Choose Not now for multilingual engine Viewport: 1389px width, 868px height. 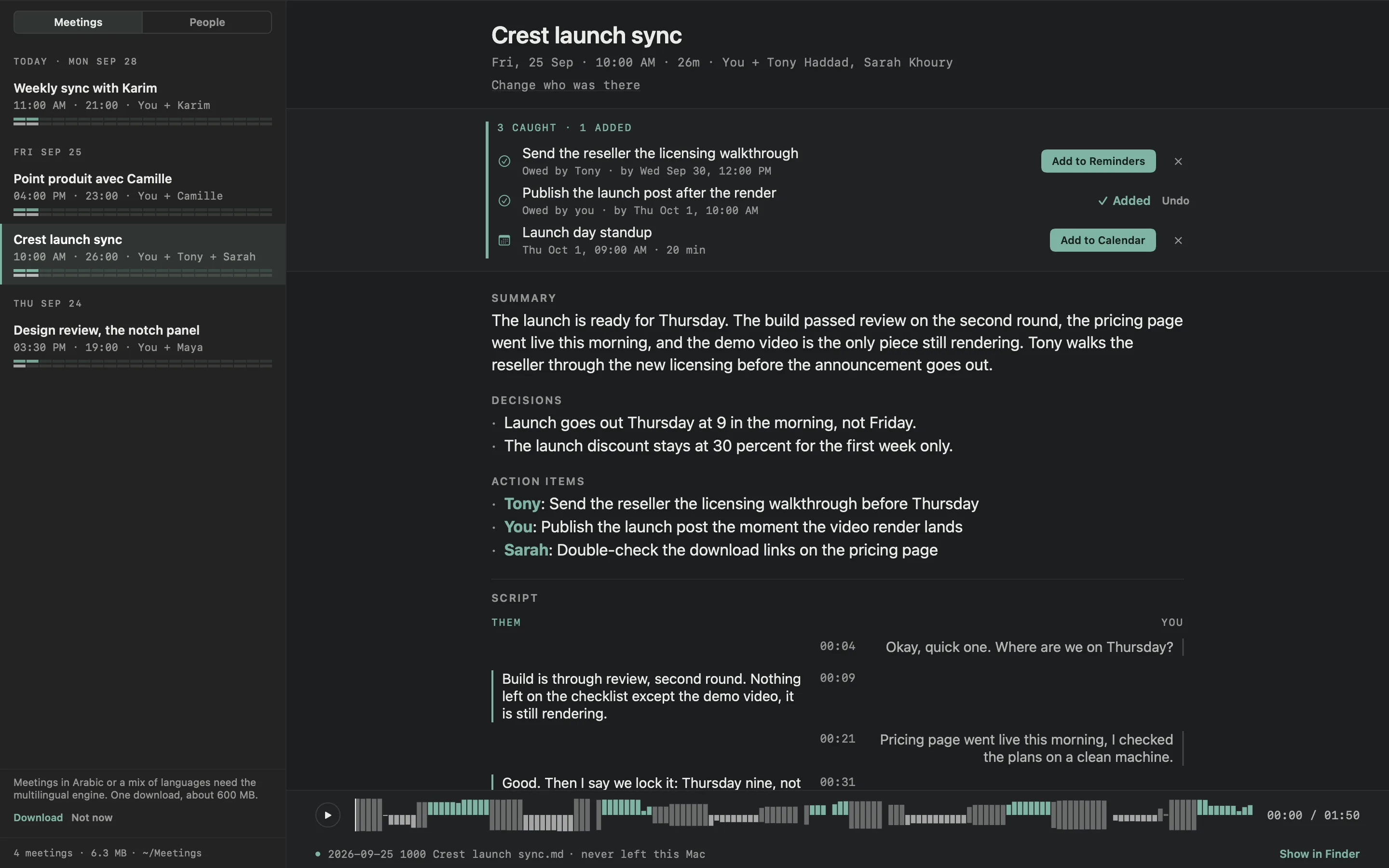pos(92,817)
